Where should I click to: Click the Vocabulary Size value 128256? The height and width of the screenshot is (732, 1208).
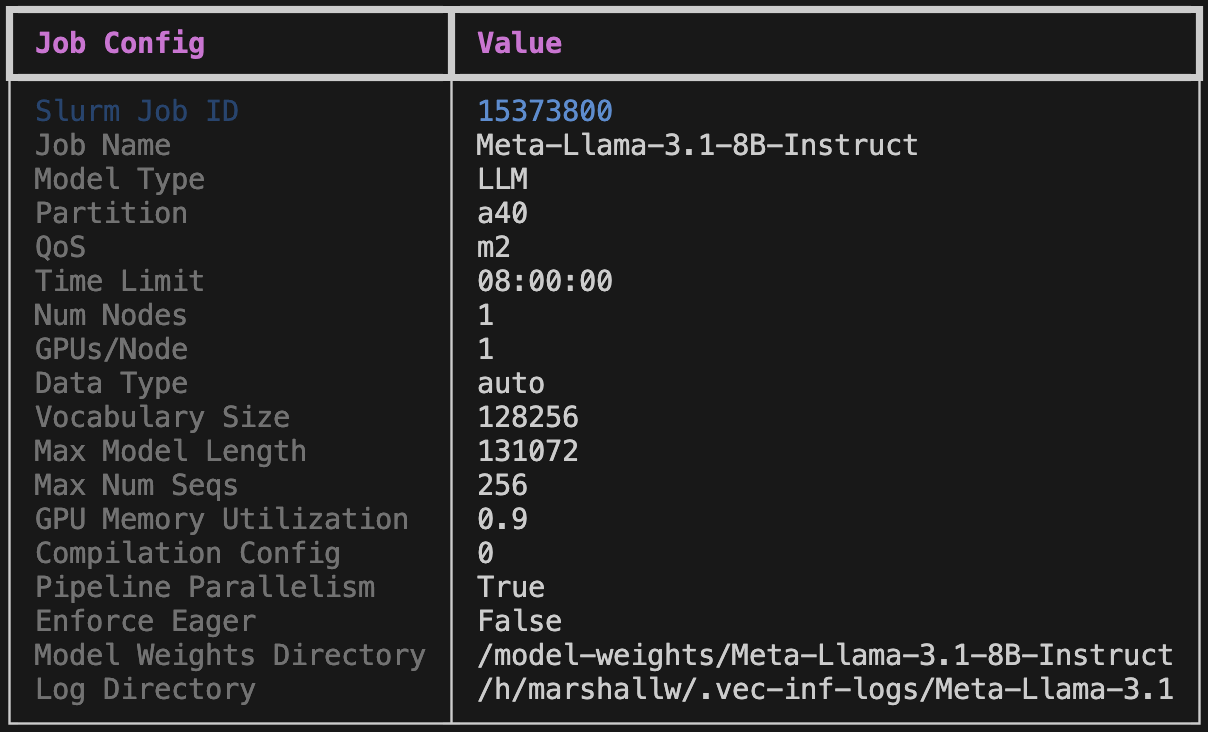click(x=528, y=417)
